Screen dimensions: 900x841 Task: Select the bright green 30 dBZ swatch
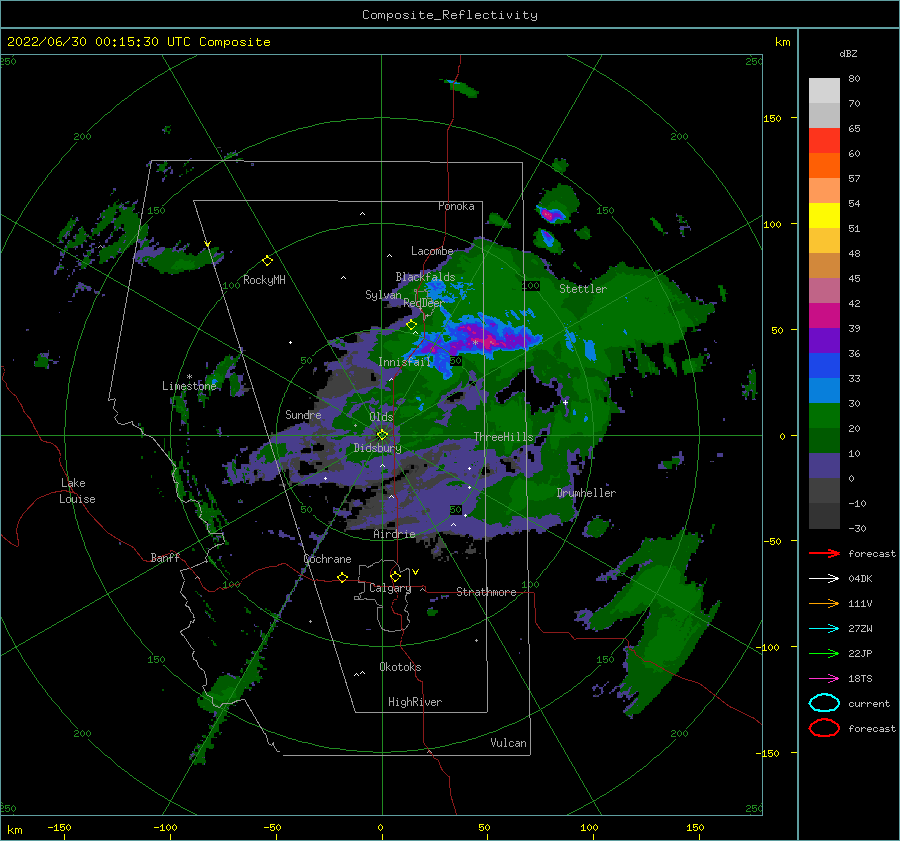[x=824, y=415]
